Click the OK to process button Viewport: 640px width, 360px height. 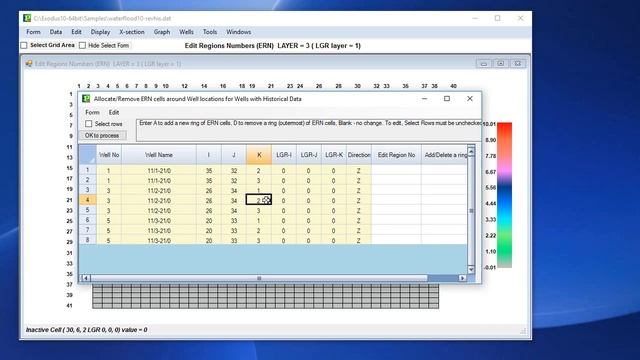coord(102,135)
